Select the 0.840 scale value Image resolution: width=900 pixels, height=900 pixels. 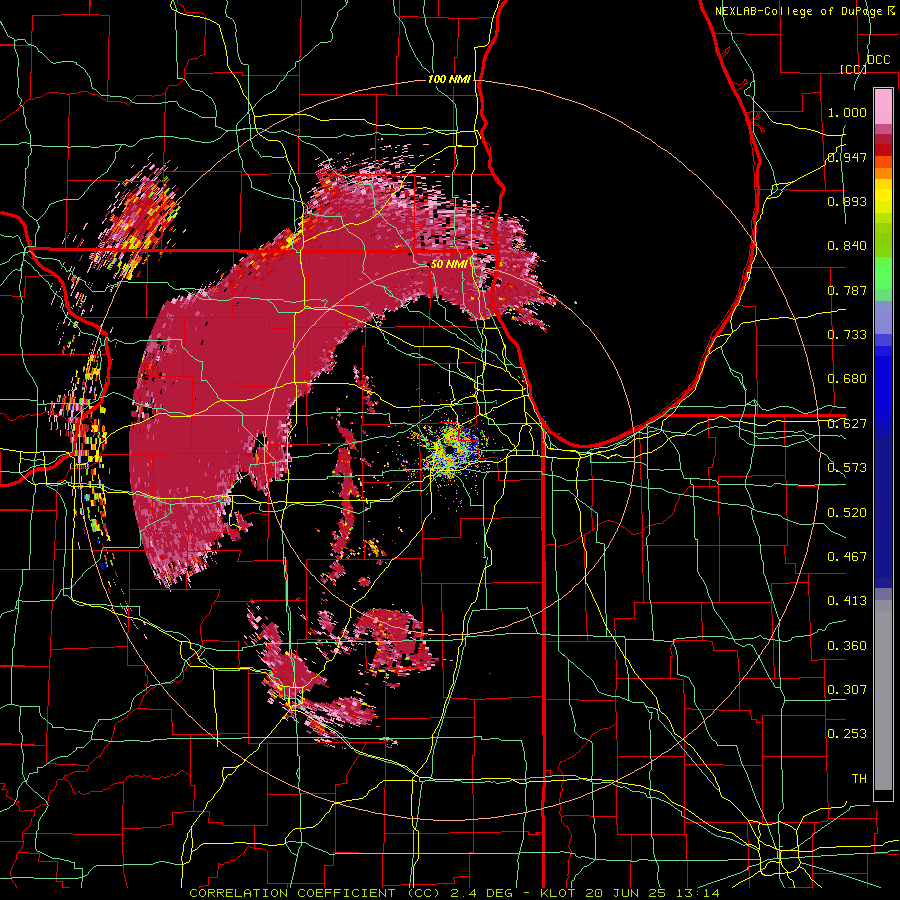point(847,246)
